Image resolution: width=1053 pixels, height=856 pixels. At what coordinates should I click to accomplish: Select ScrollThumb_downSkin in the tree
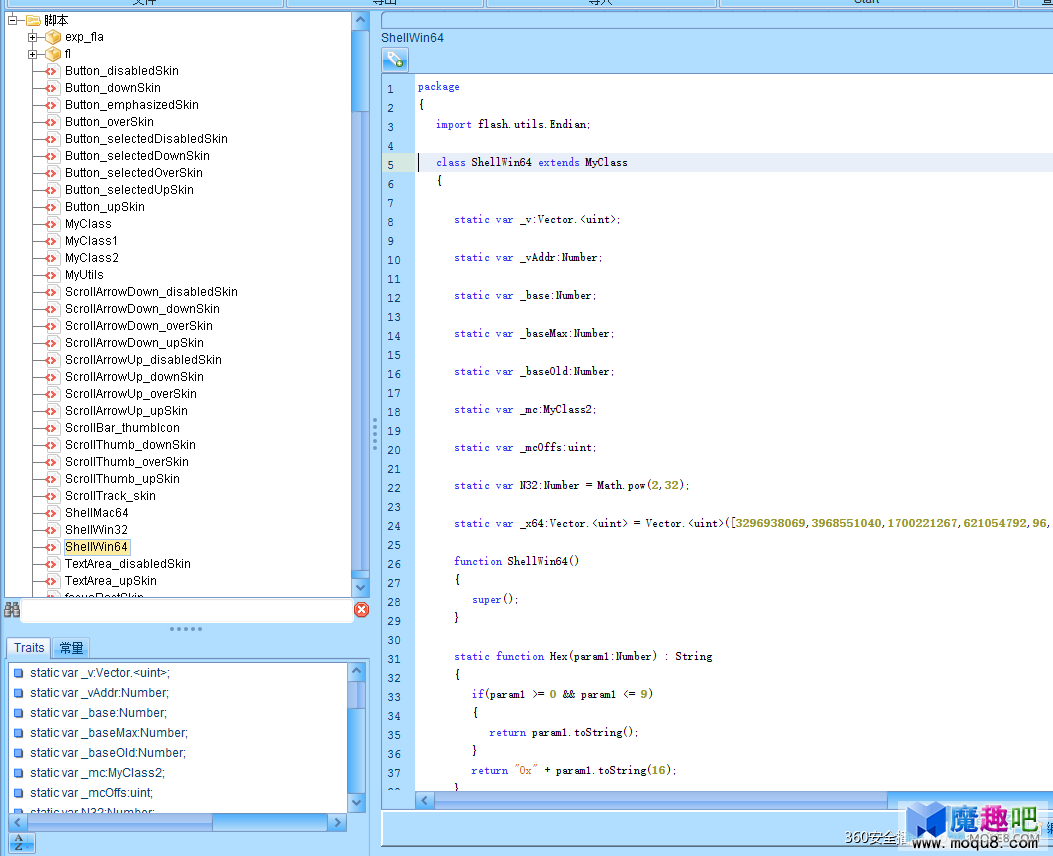click(130, 445)
